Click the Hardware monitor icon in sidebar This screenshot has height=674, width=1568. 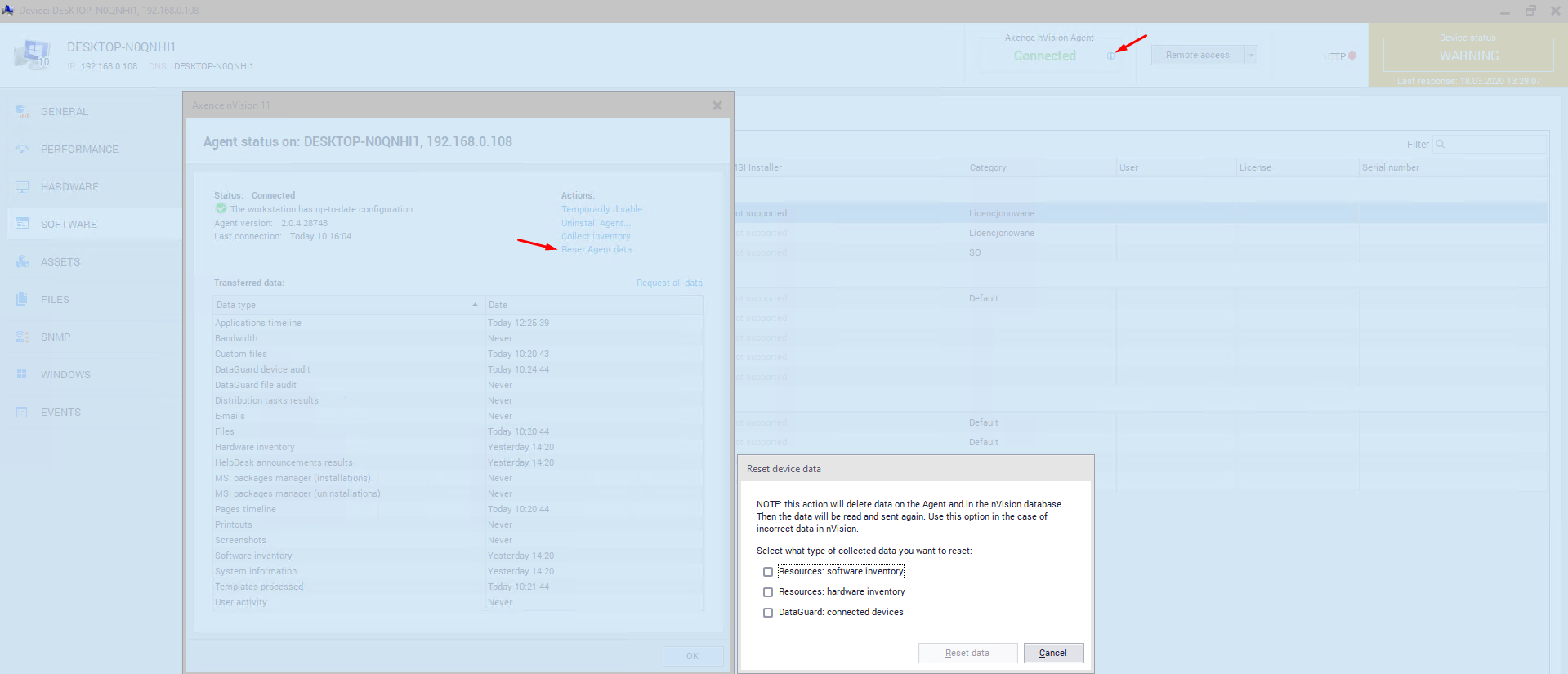[x=22, y=186]
